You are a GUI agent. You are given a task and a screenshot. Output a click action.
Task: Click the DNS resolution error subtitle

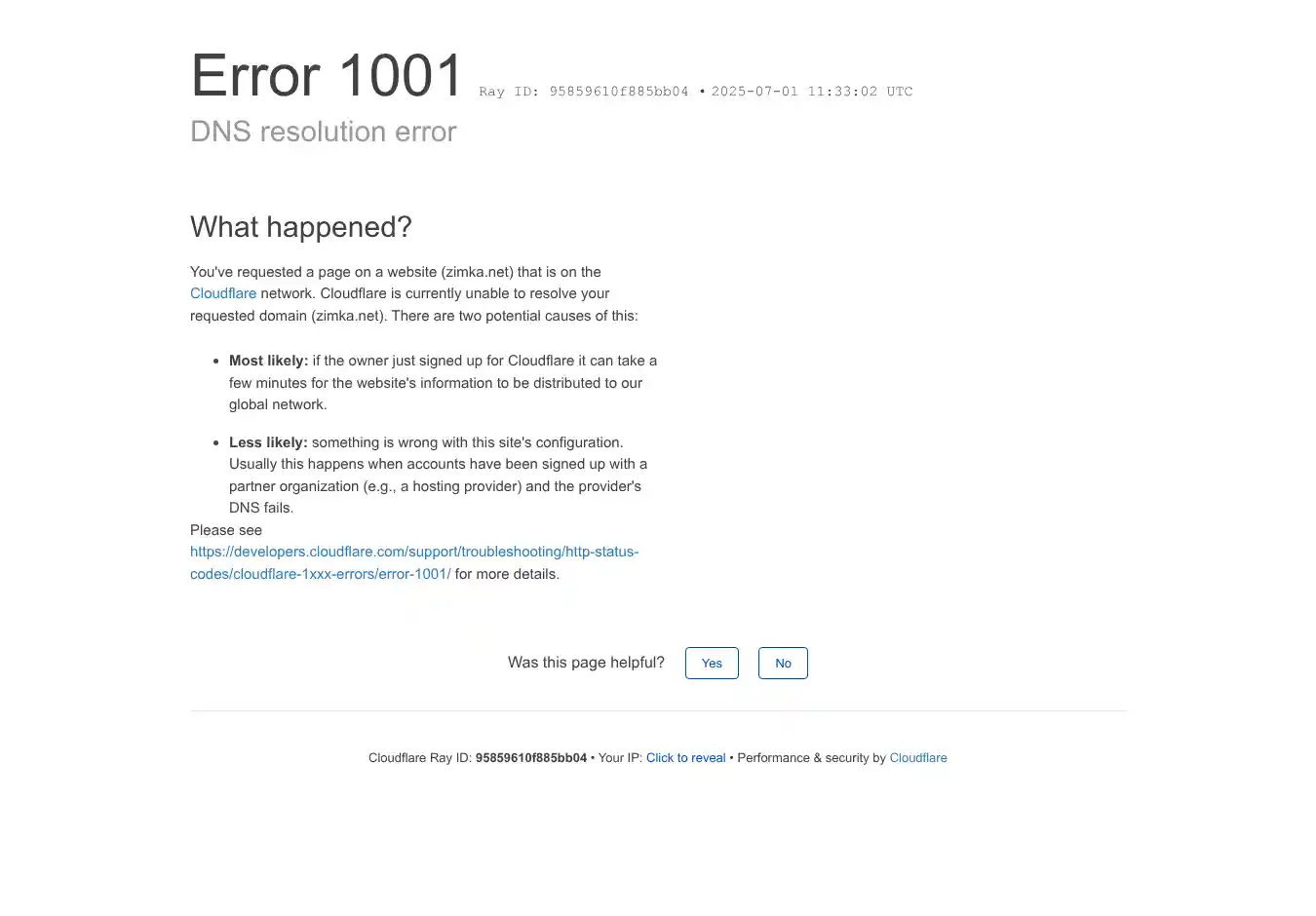[x=323, y=132]
